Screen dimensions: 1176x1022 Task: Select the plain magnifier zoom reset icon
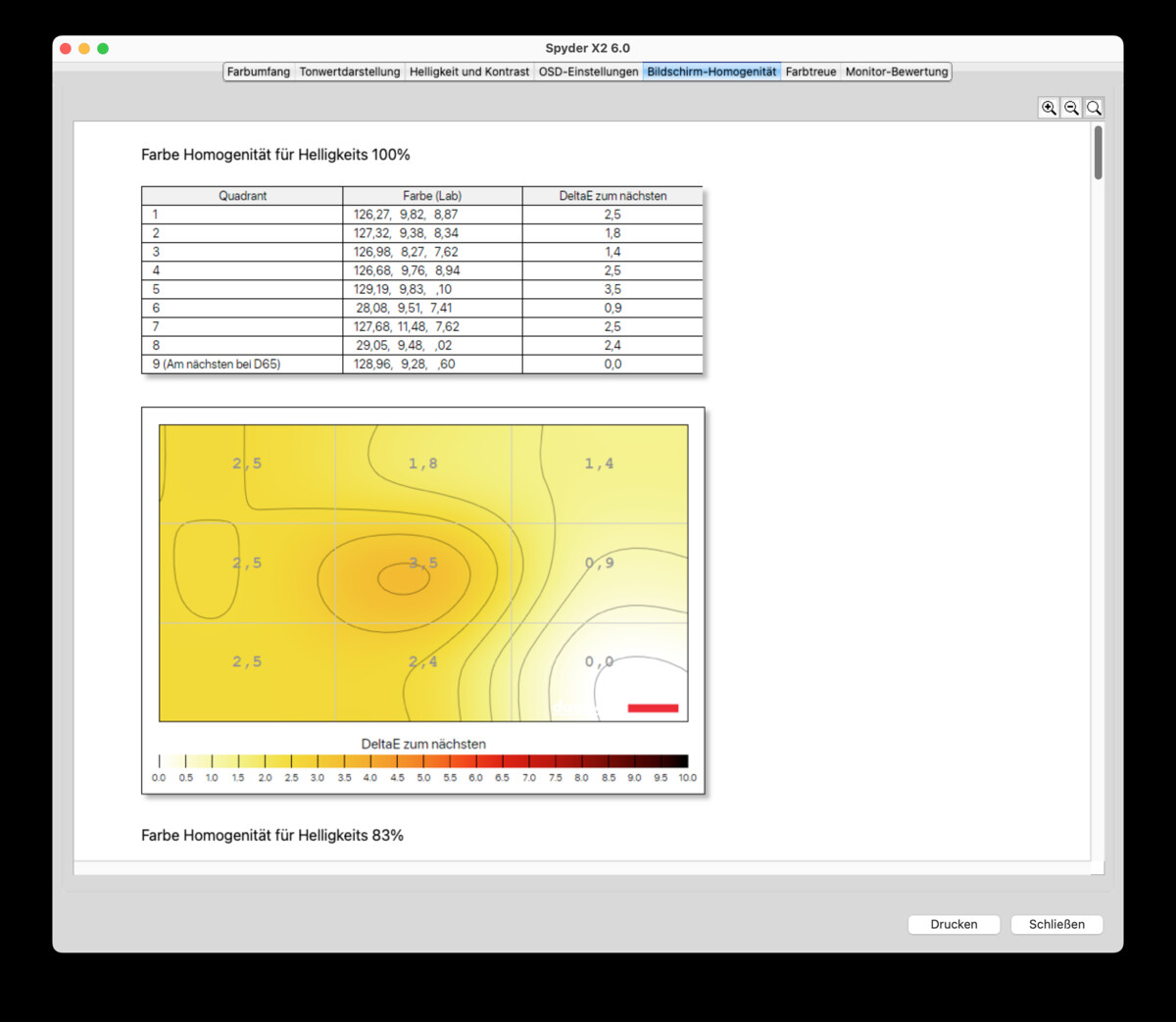point(1094,108)
